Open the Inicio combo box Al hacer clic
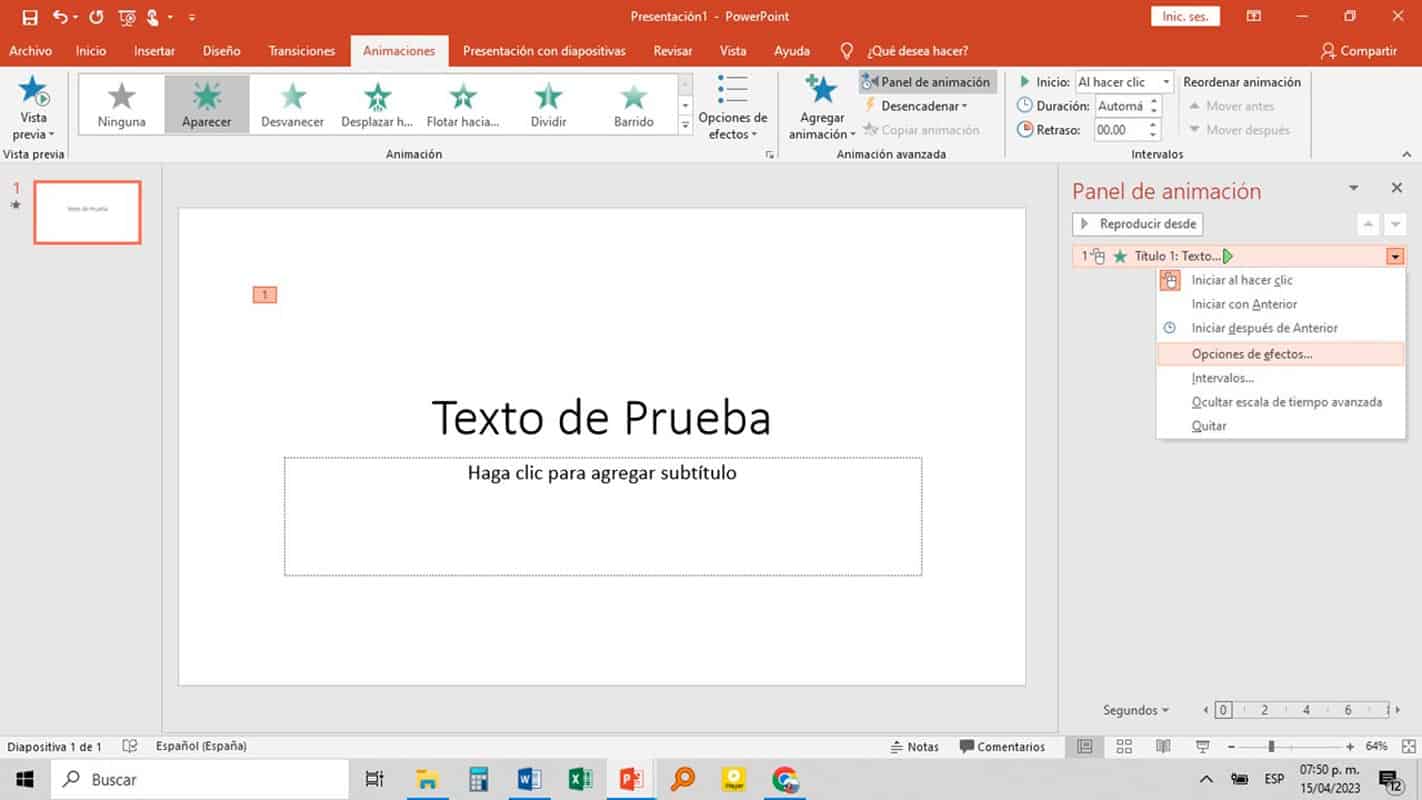Screen dimensions: 1422x800 coord(1124,82)
